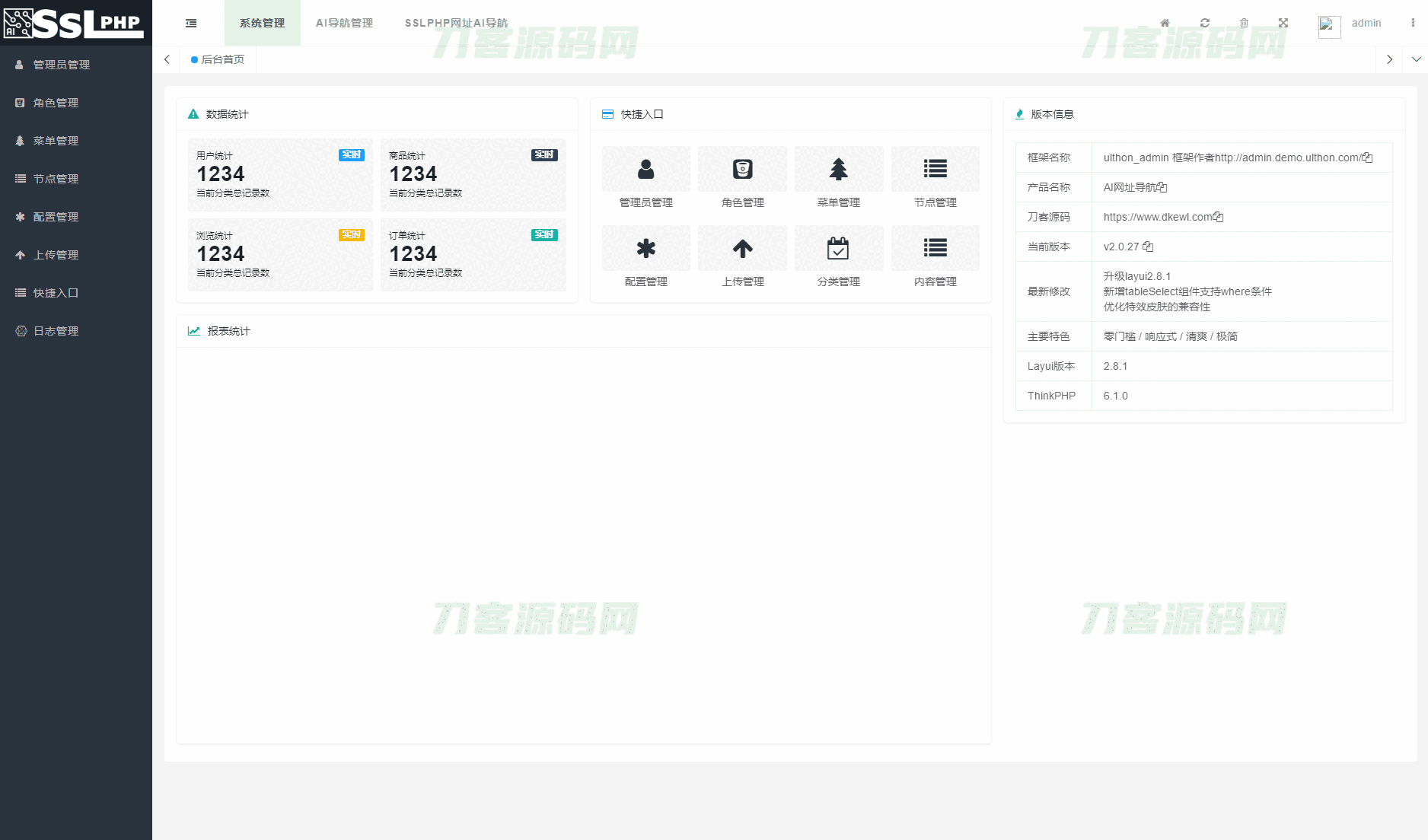The height and width of the screenshot is (840, 1428).
Task: Collapse the sidebar with the menu toggle icon
Action: click(191, 24)
